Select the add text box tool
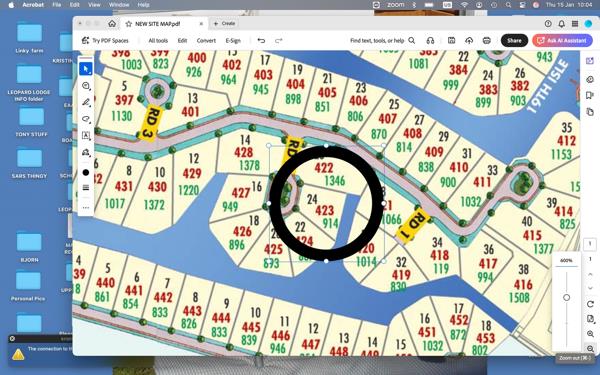The image size is (600, 375). (86, 135)
